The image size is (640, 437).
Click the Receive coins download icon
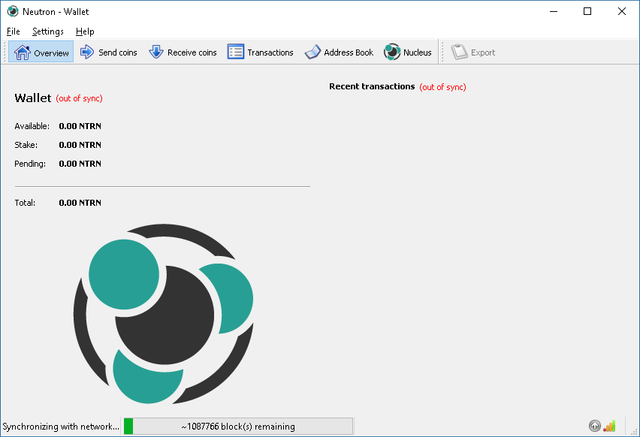coord(156,52)
